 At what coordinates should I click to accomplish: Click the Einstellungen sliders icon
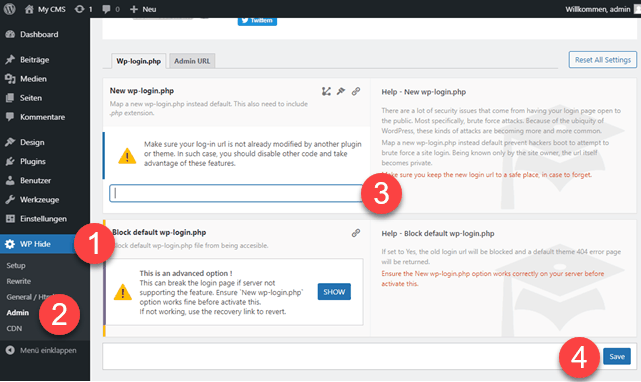[10, 219]
